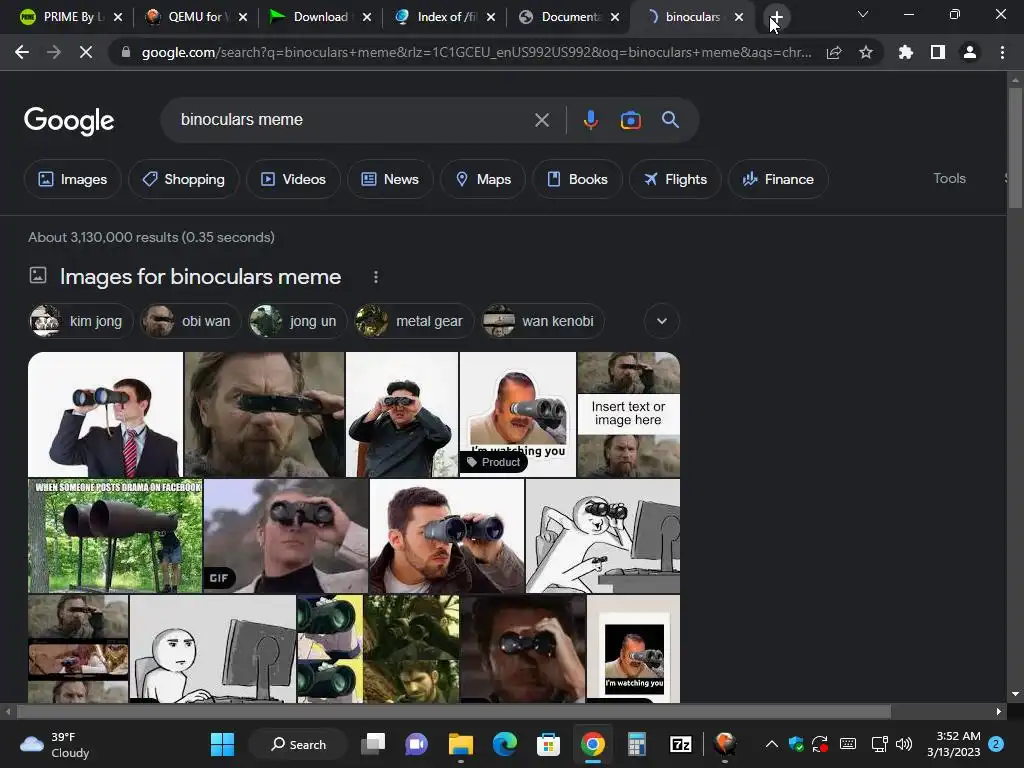Open Chrome three-dot menu
This screenshot has height=768, width=1024.
pyautogui.click(x=1002, y=52)
